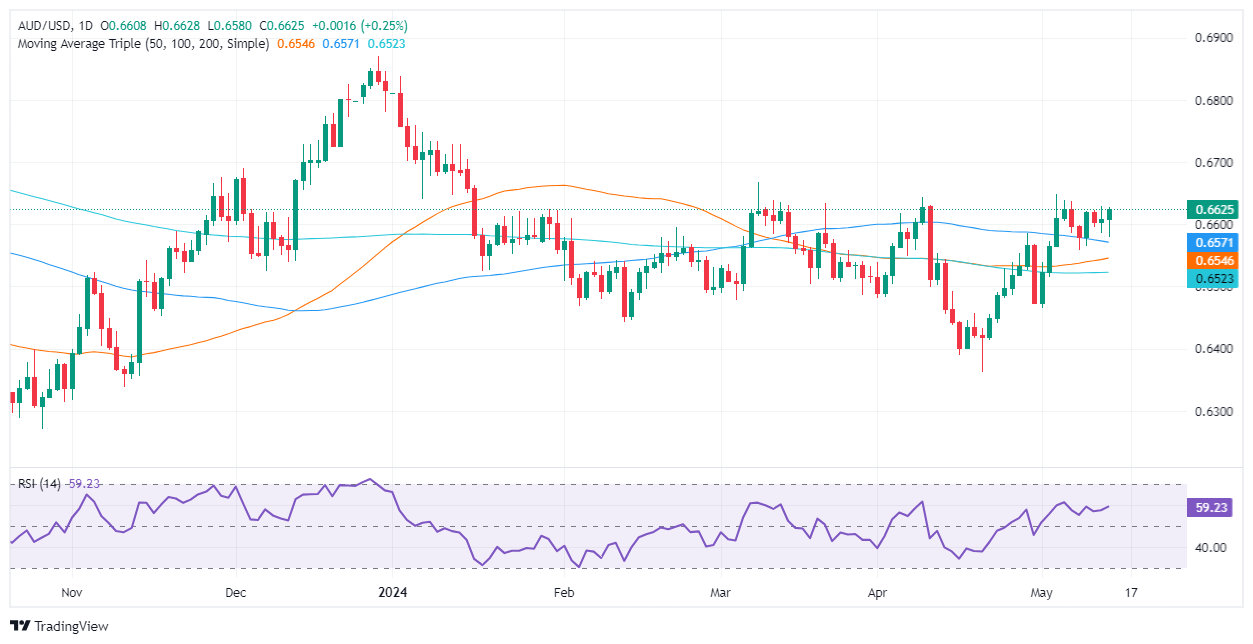The image size is (1253, 644).
Task: Click the May label on time axis
Action: 1040,592
